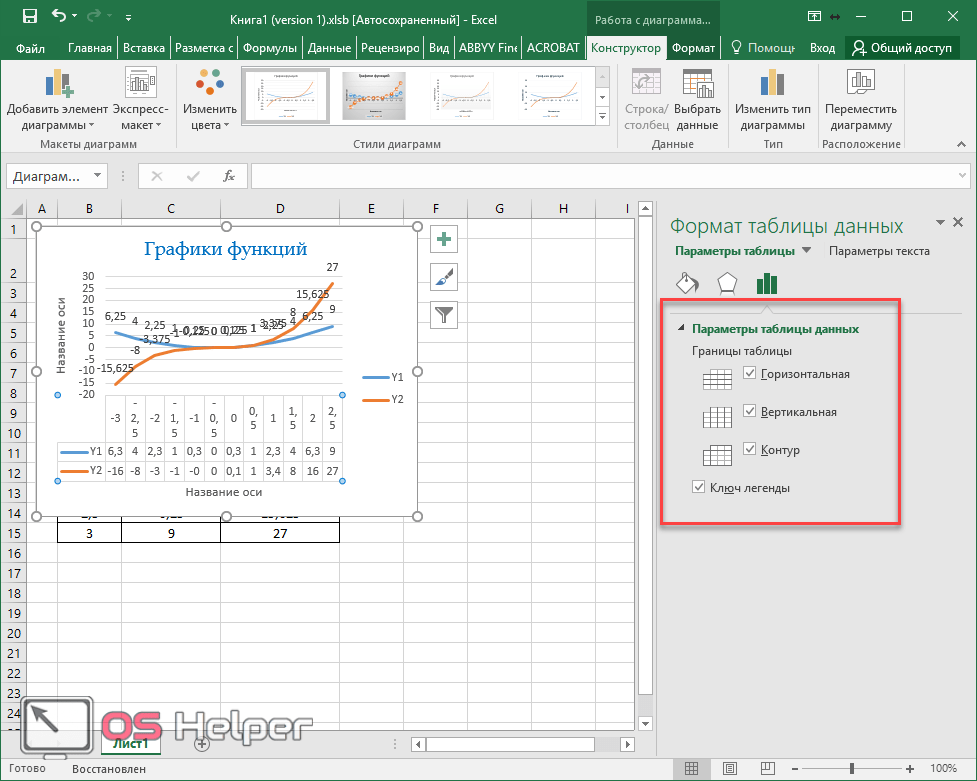Expand the Параметры таблицы dropdown arrow

(x=807, y=251)
